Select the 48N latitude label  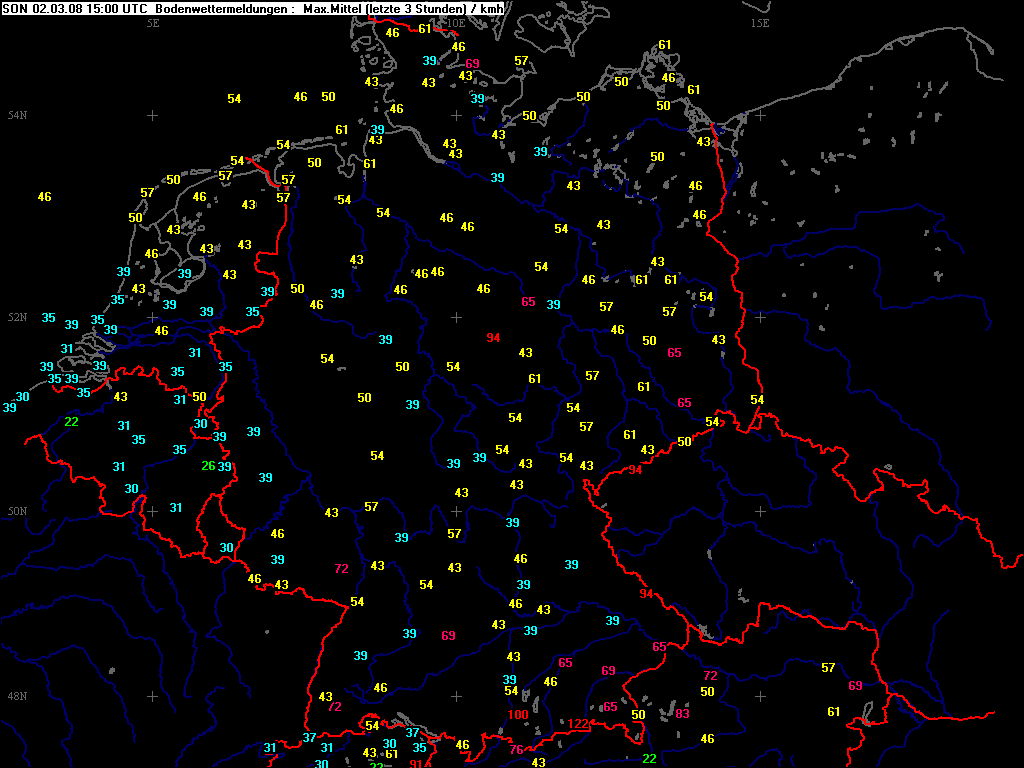(17, 696)
